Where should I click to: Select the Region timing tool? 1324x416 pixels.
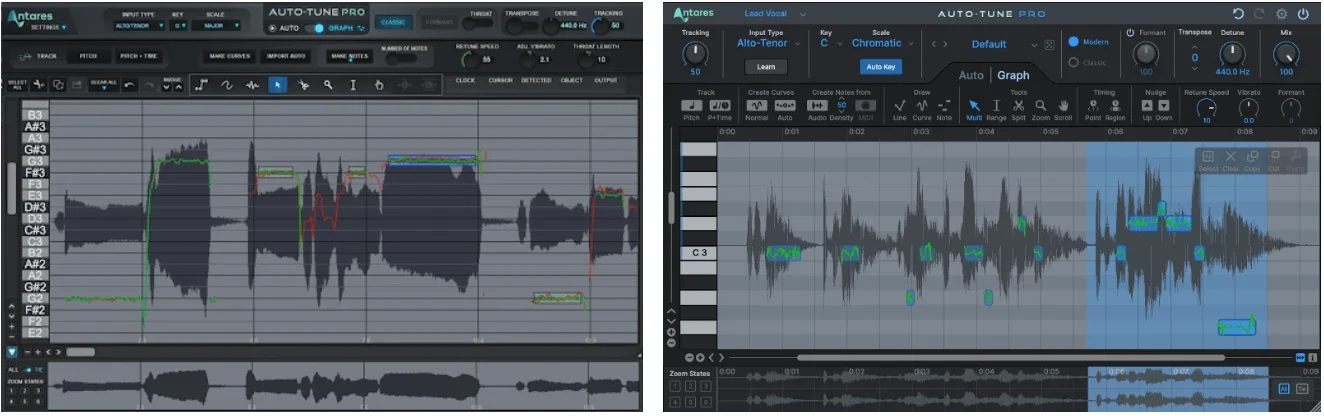click(x=1115, y=105)
